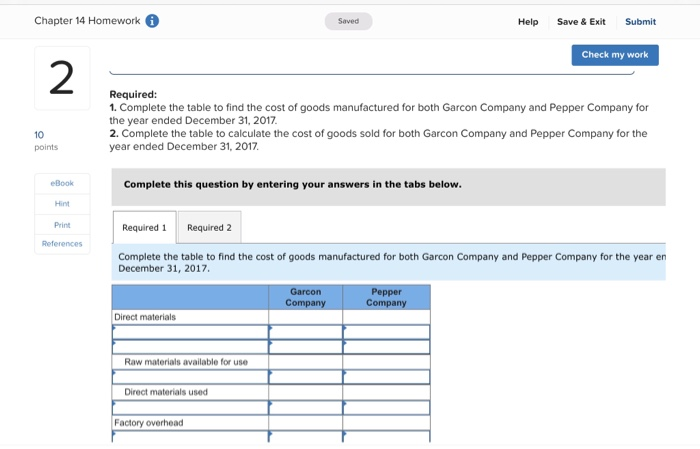Click the Raw materials available for use label

pos(186,362)
